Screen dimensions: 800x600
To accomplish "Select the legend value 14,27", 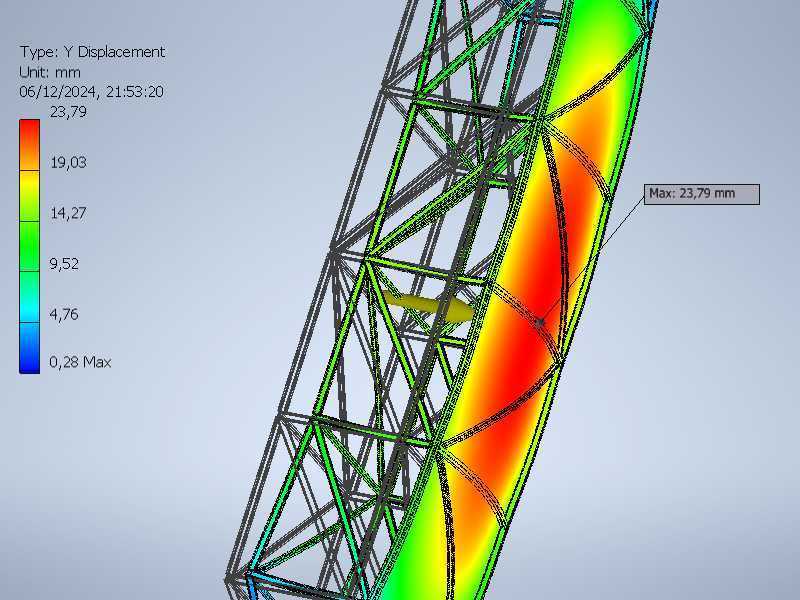I will click(68, 213).
